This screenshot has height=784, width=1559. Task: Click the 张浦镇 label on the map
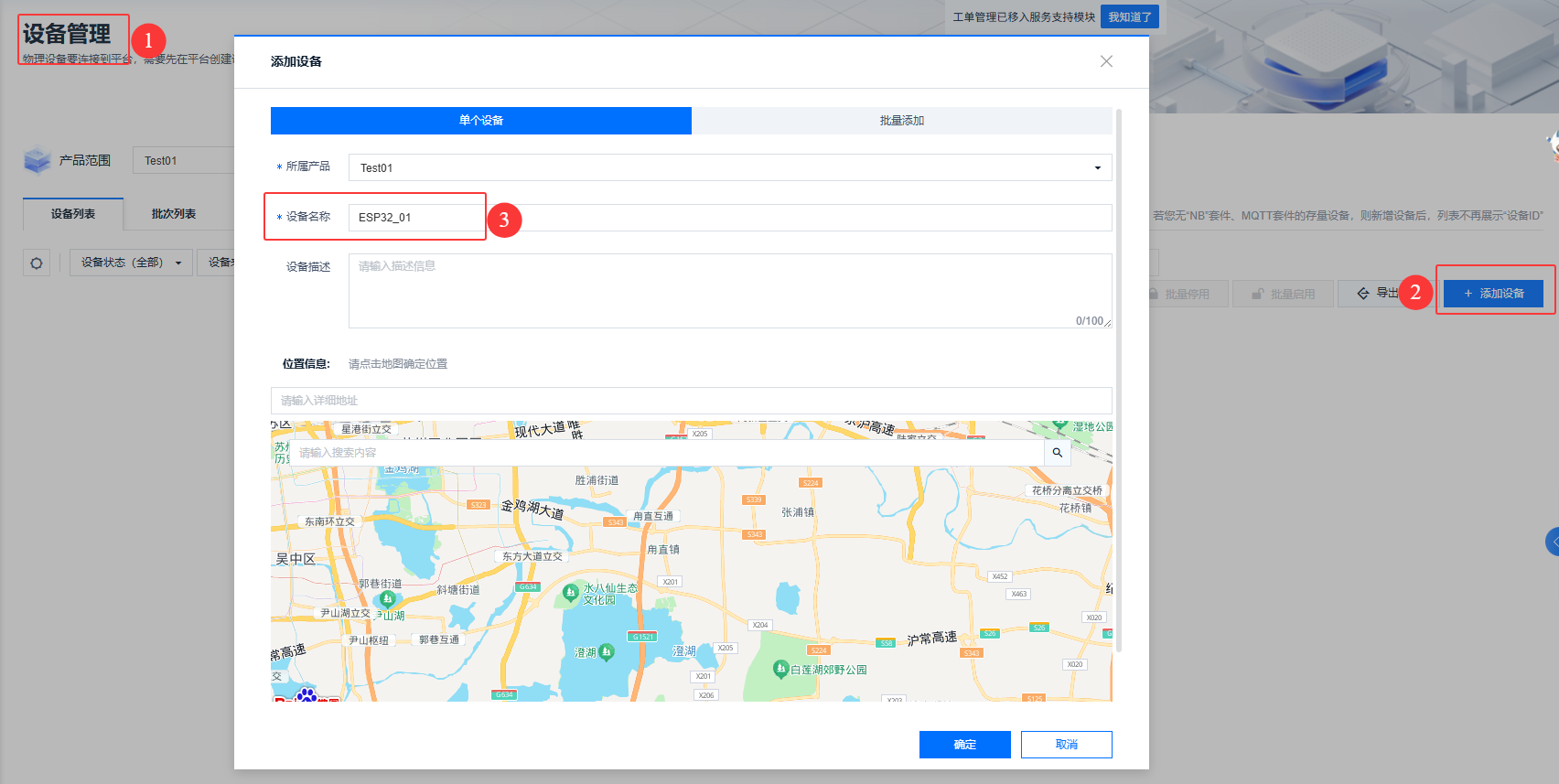click(x=798, y=512)
